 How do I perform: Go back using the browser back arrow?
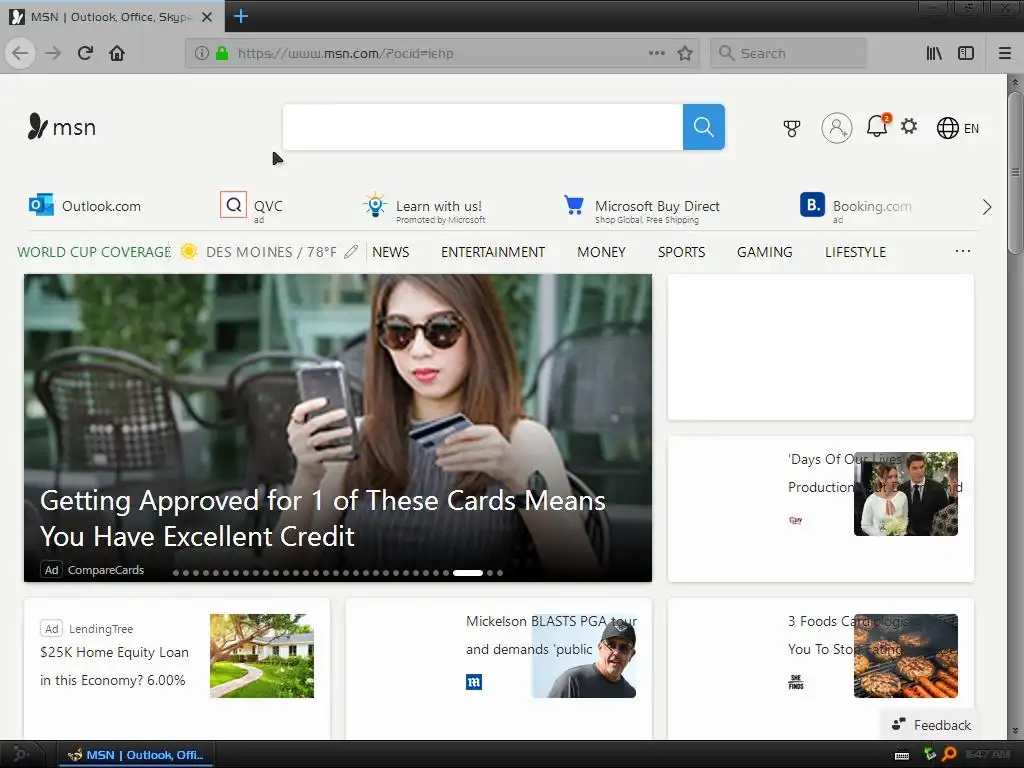(x=20, y=53)
